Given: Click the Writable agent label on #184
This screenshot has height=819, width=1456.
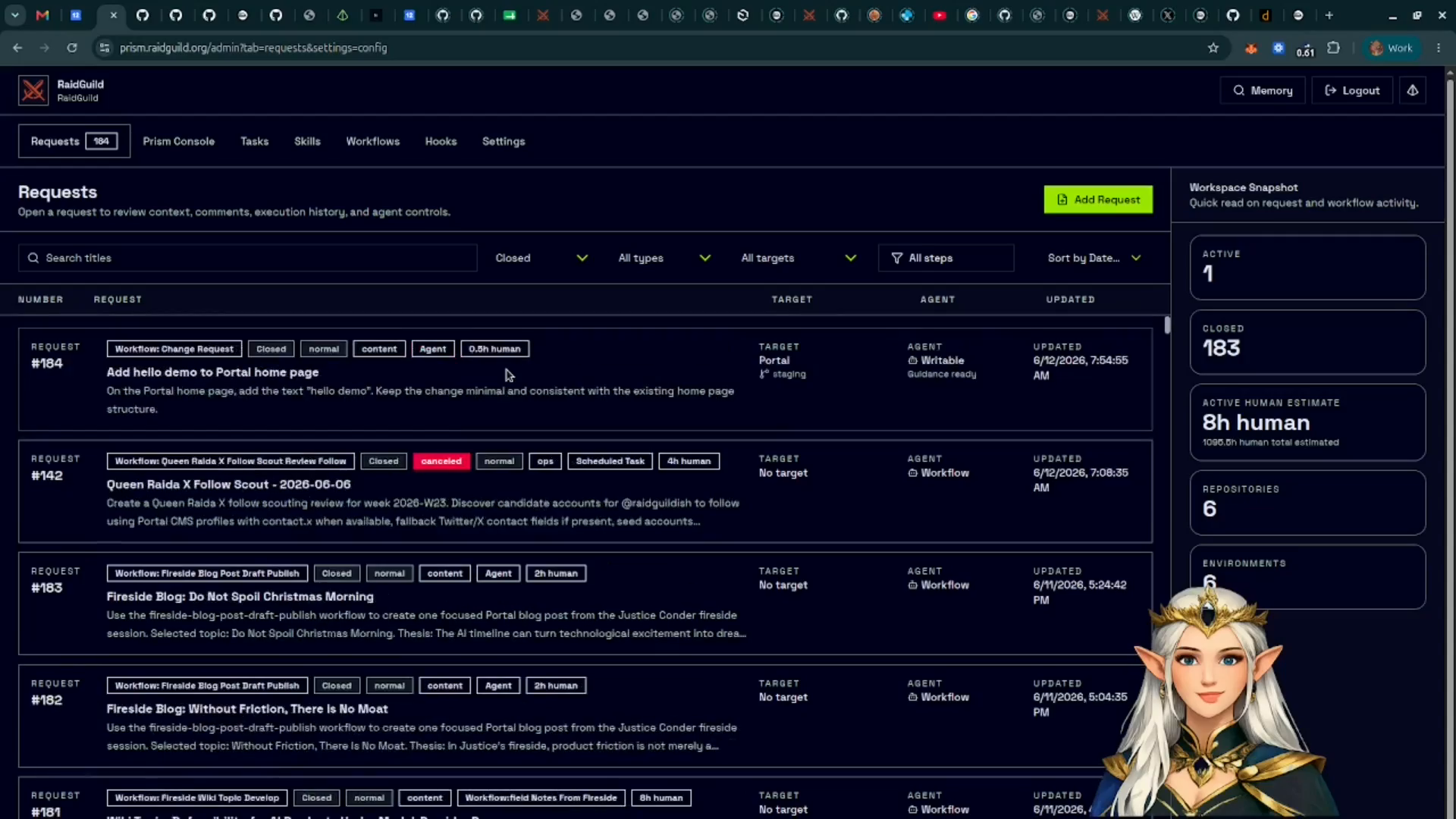Looking at the screenshot, I should coord(942,361).
